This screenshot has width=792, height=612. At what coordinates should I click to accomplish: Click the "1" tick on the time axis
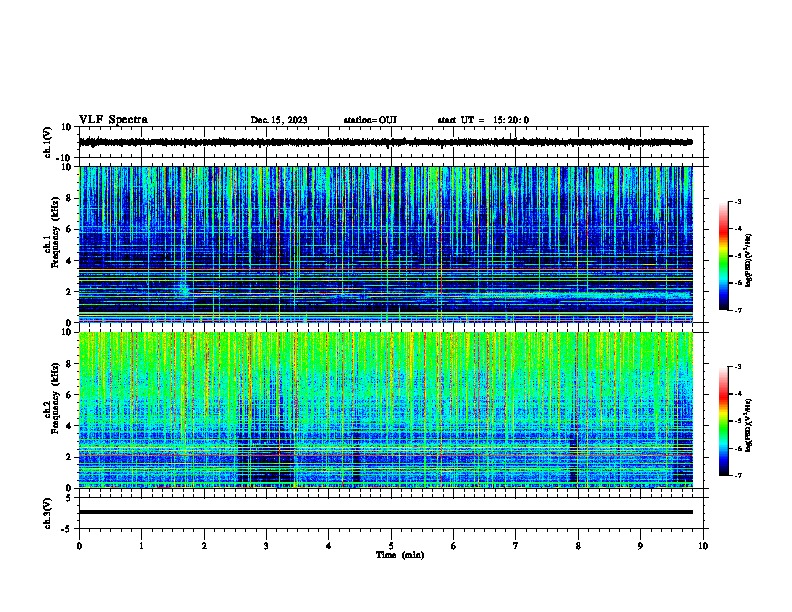point(142,546)
